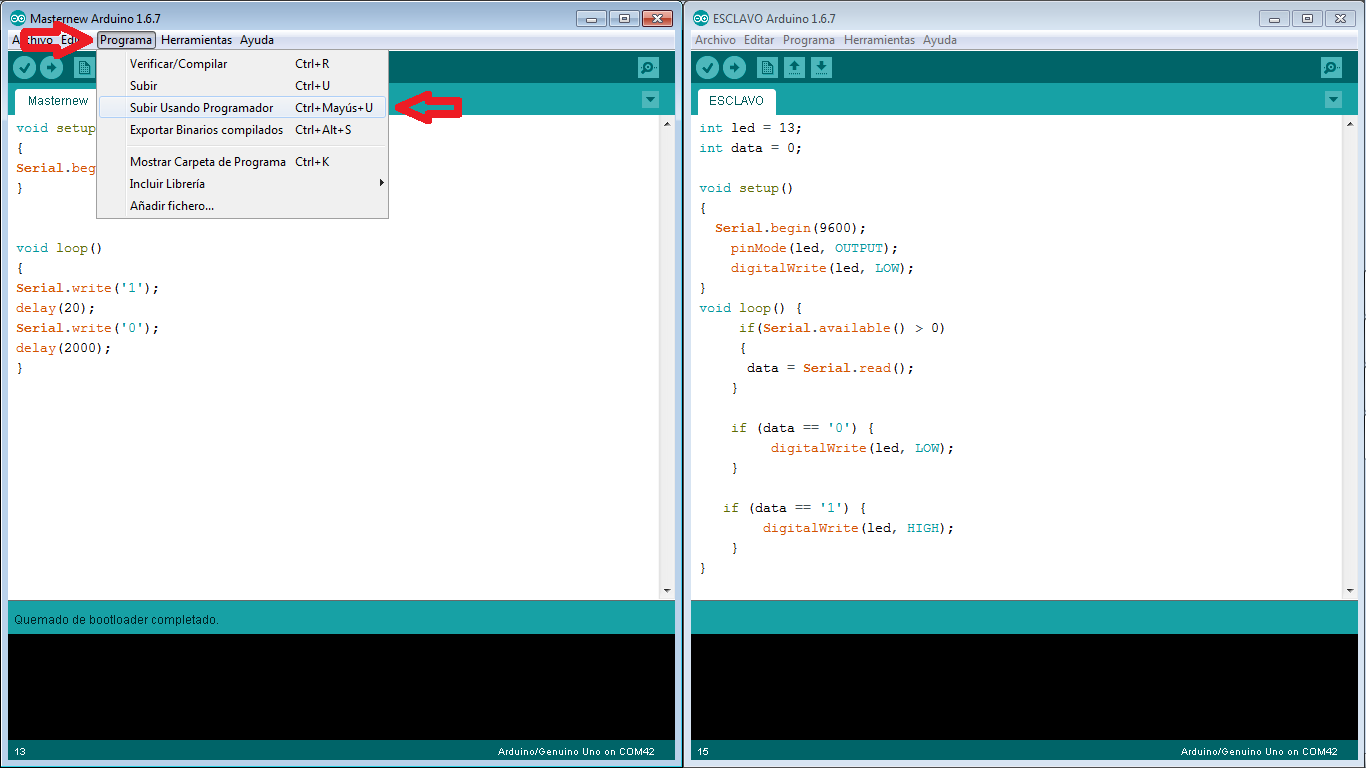Click 'Arduino/Genuino Uno on COM42' in Masternew
Viewport: 1366px width, 768px height.
[576, 752]
